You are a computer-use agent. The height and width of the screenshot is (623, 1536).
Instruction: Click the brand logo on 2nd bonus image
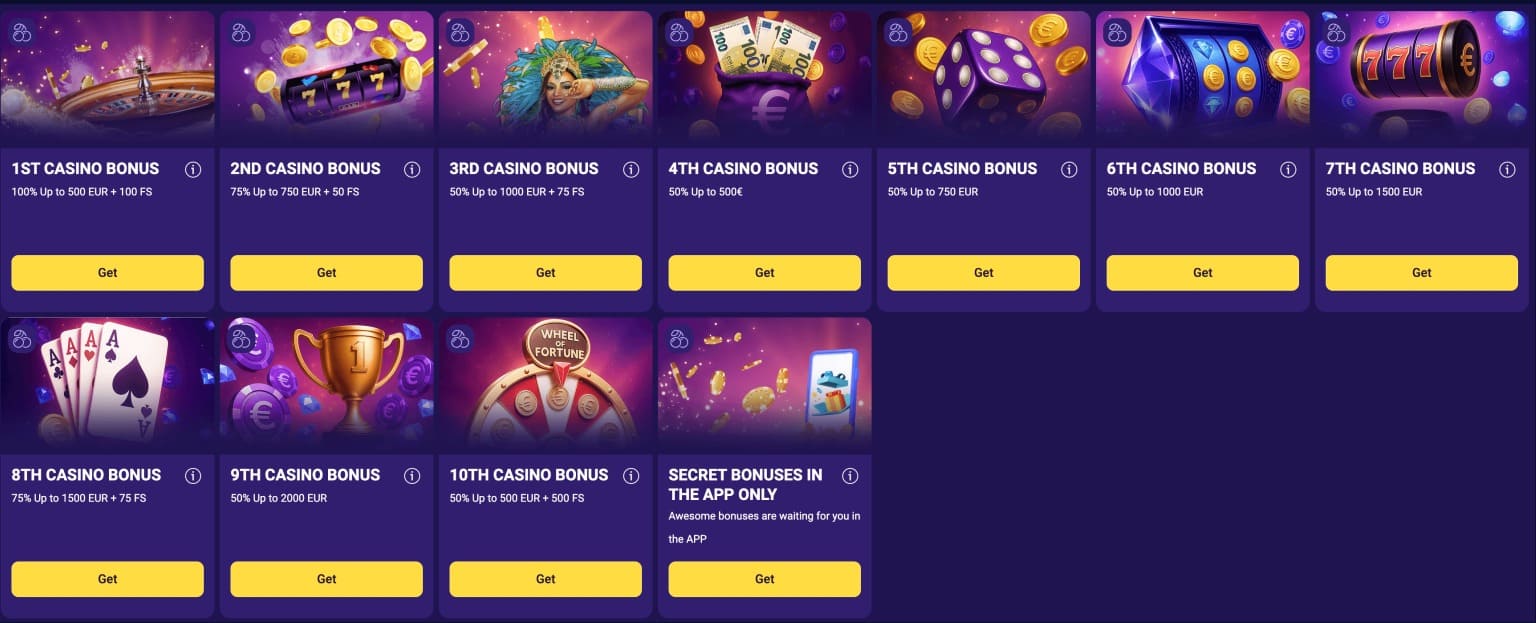click(239, 32)
